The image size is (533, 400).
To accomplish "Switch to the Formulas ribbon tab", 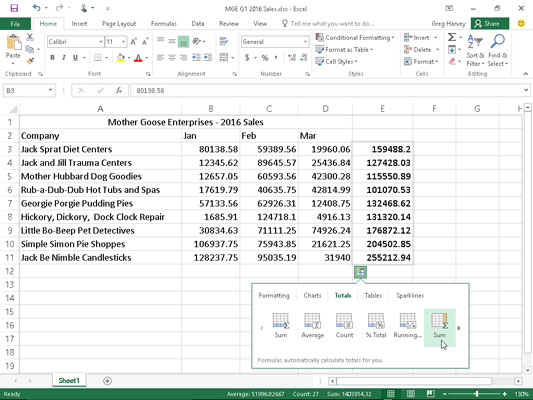I will 164,23.
